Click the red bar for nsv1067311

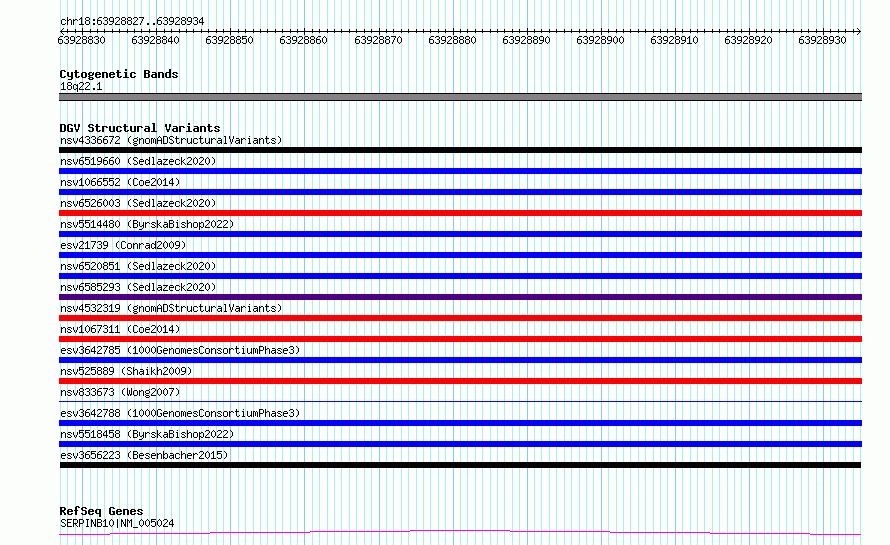(x=460, y=339)
